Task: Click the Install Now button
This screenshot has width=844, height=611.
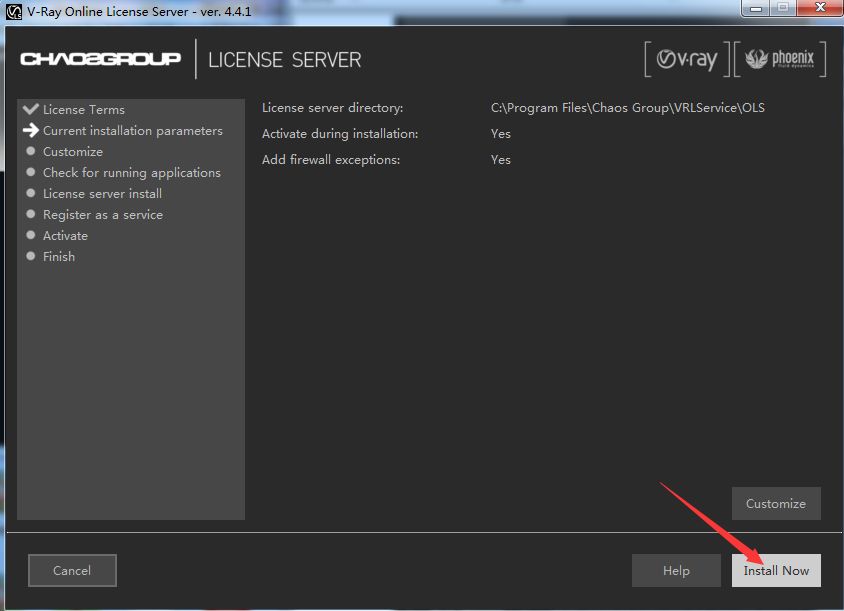Action: tap(776, 570)
